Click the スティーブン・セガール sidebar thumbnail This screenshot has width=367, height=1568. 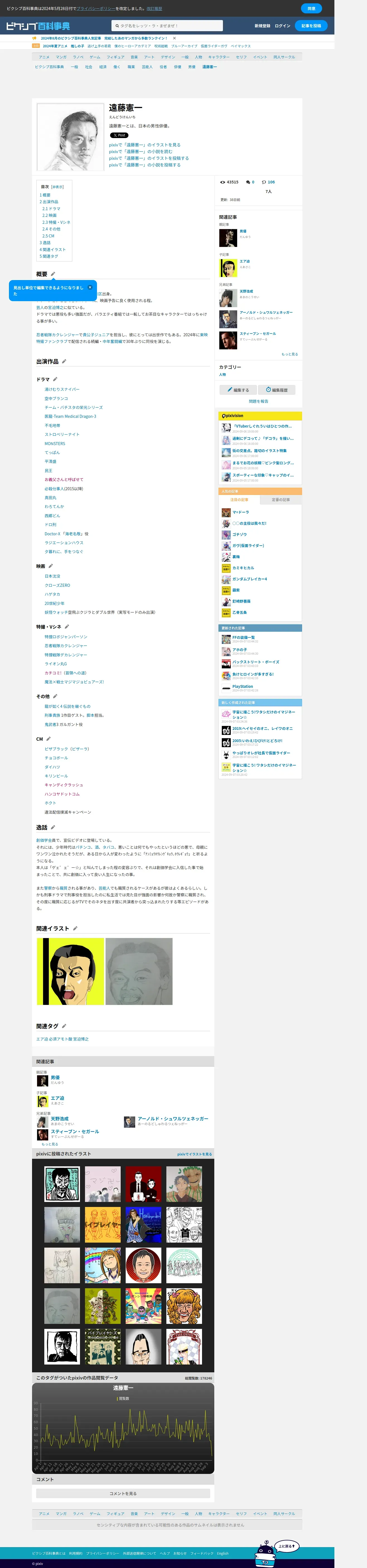point(227,340)
